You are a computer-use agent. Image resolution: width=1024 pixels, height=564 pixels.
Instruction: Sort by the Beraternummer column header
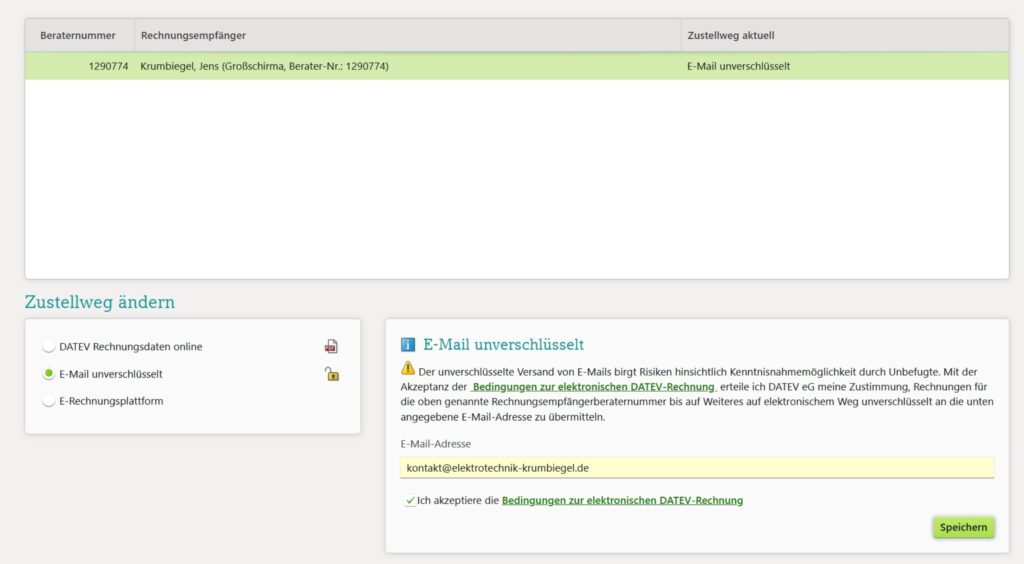pyautogui.click(x=78, y=36)
